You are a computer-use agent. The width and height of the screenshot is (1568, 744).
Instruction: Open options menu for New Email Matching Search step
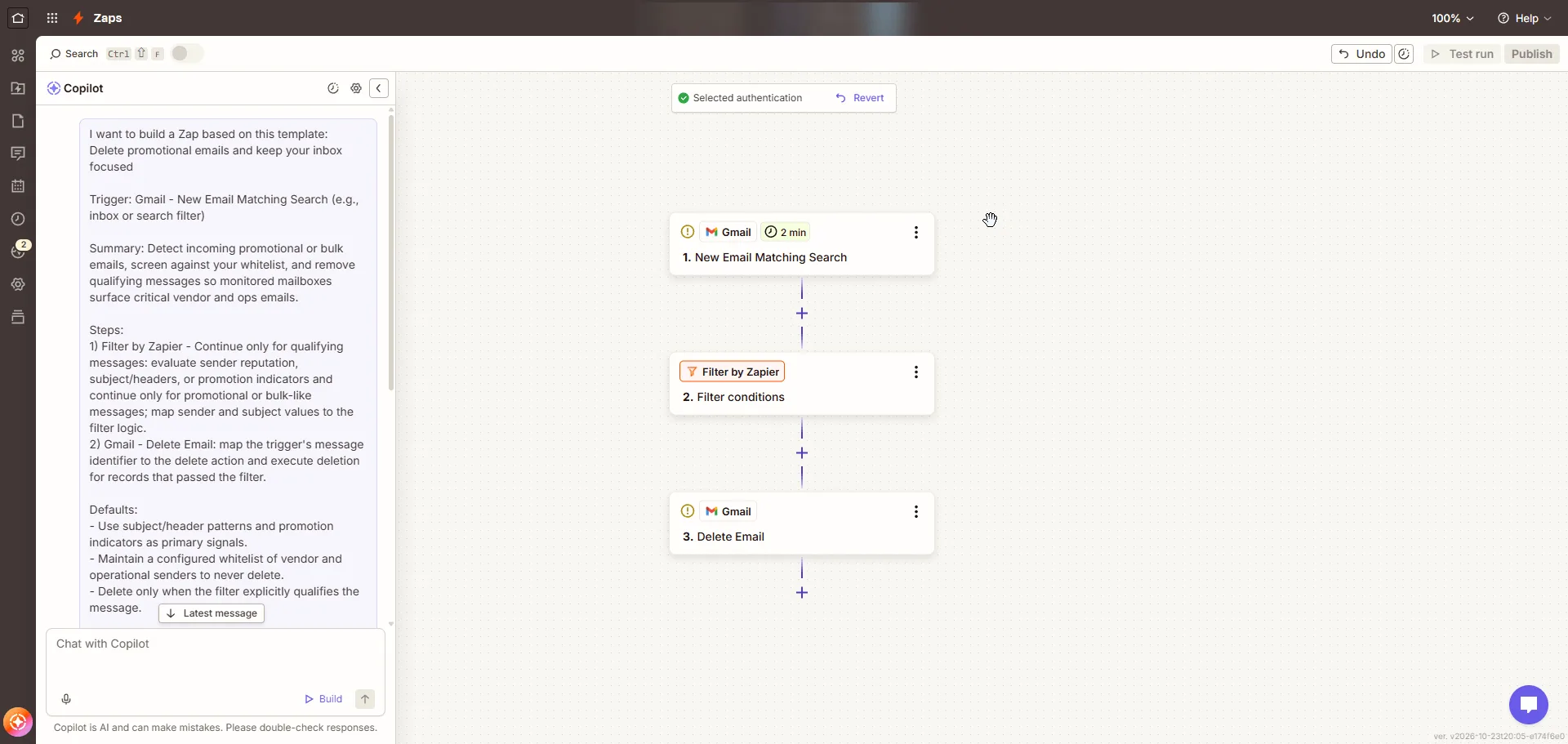pos(916,233)
